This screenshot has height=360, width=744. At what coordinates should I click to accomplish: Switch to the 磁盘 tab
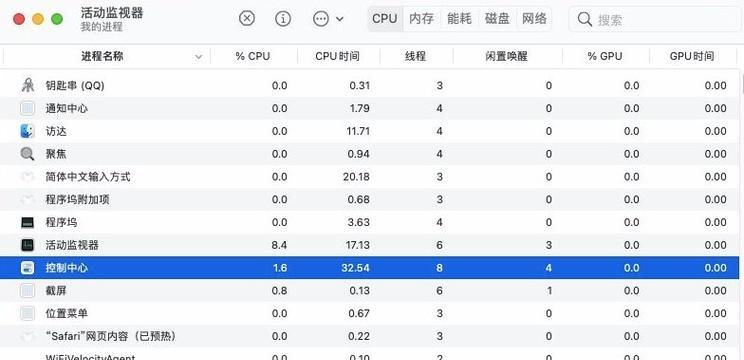point(497,18)
